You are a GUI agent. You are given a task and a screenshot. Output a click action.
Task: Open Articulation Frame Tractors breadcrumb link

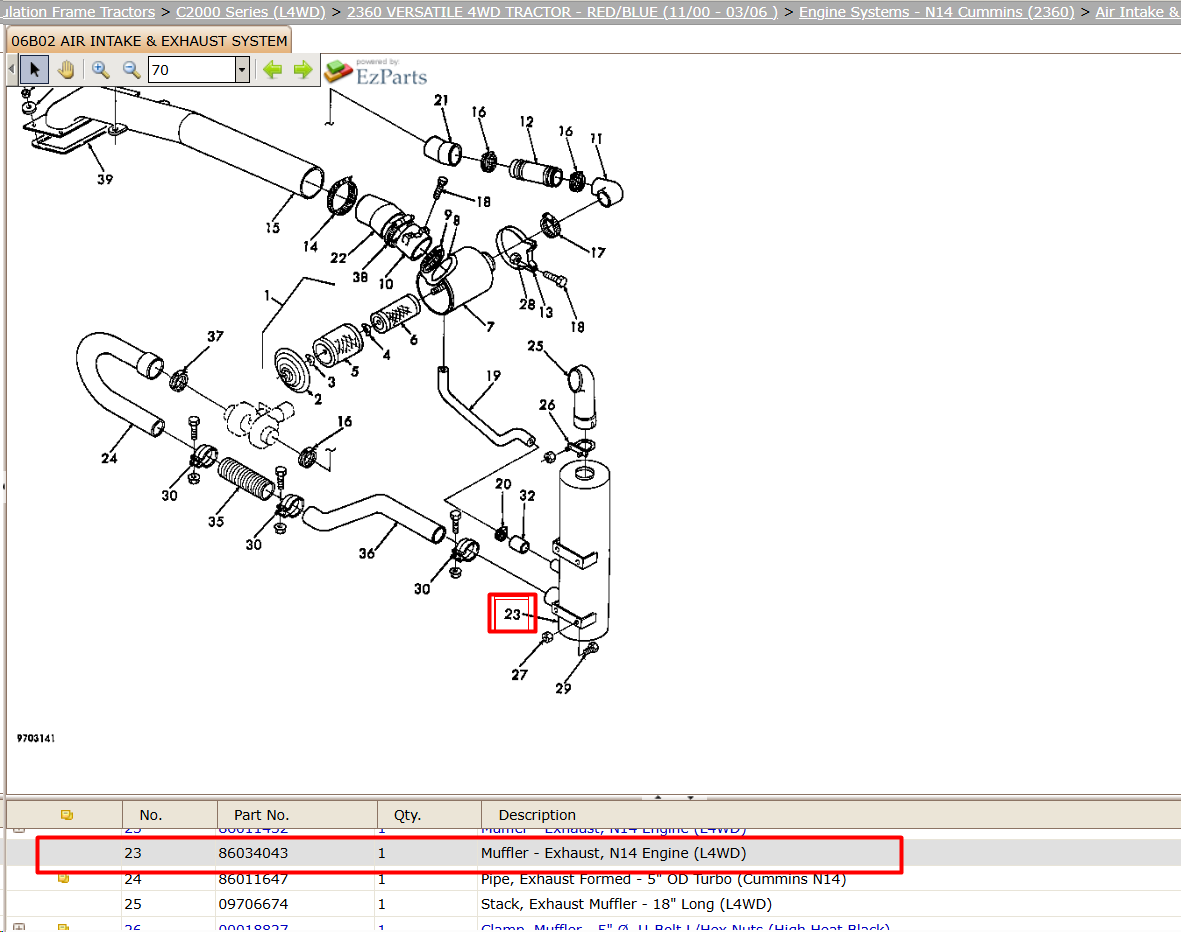78,12
